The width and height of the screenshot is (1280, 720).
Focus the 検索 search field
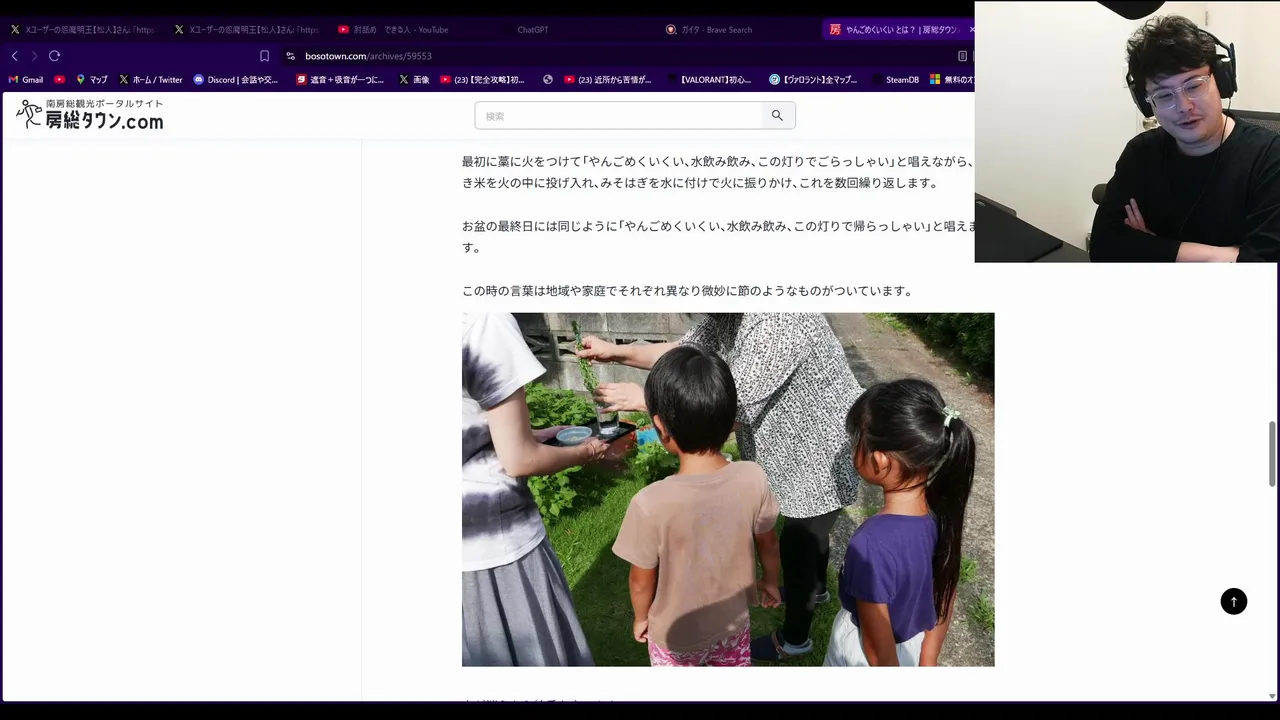[618, 116]
